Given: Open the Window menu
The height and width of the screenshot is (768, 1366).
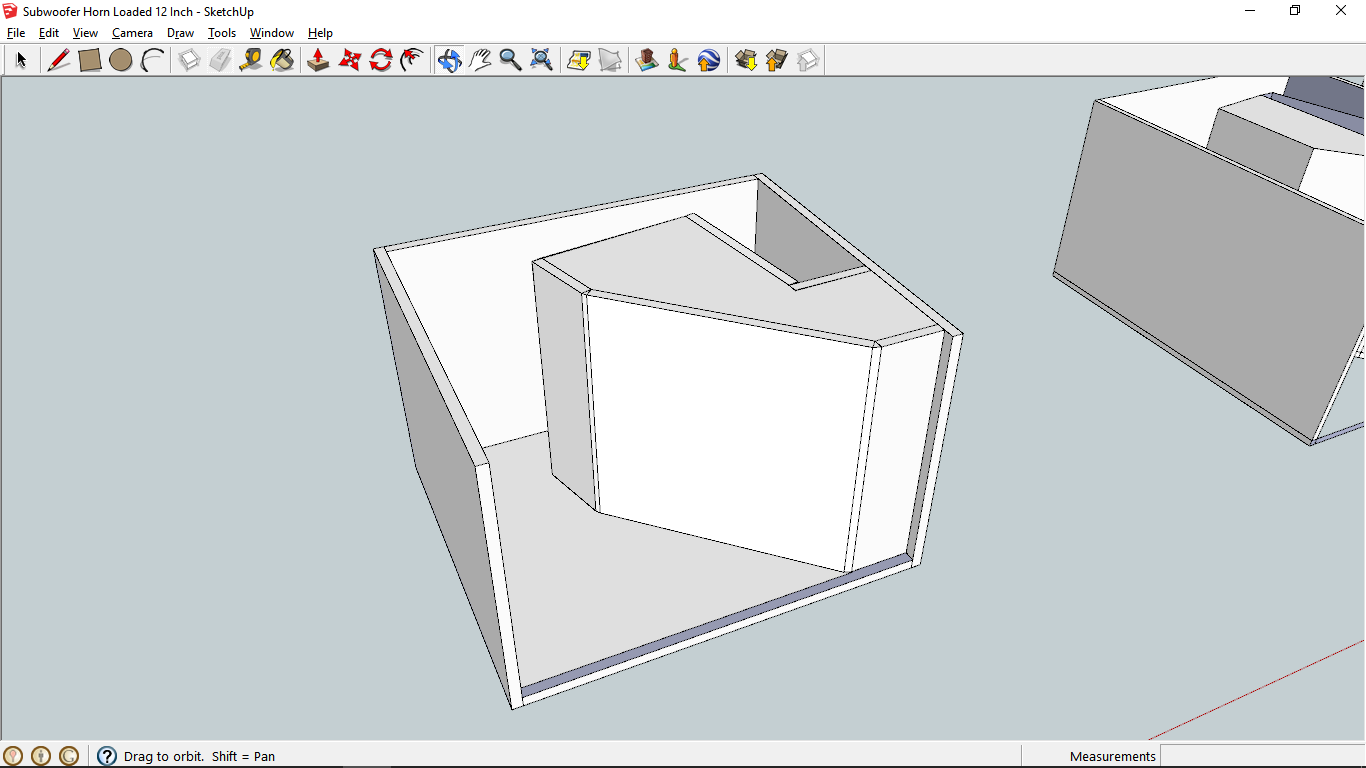Looking at the screenshot, I should pyautogui.click(x=272, y=33).
